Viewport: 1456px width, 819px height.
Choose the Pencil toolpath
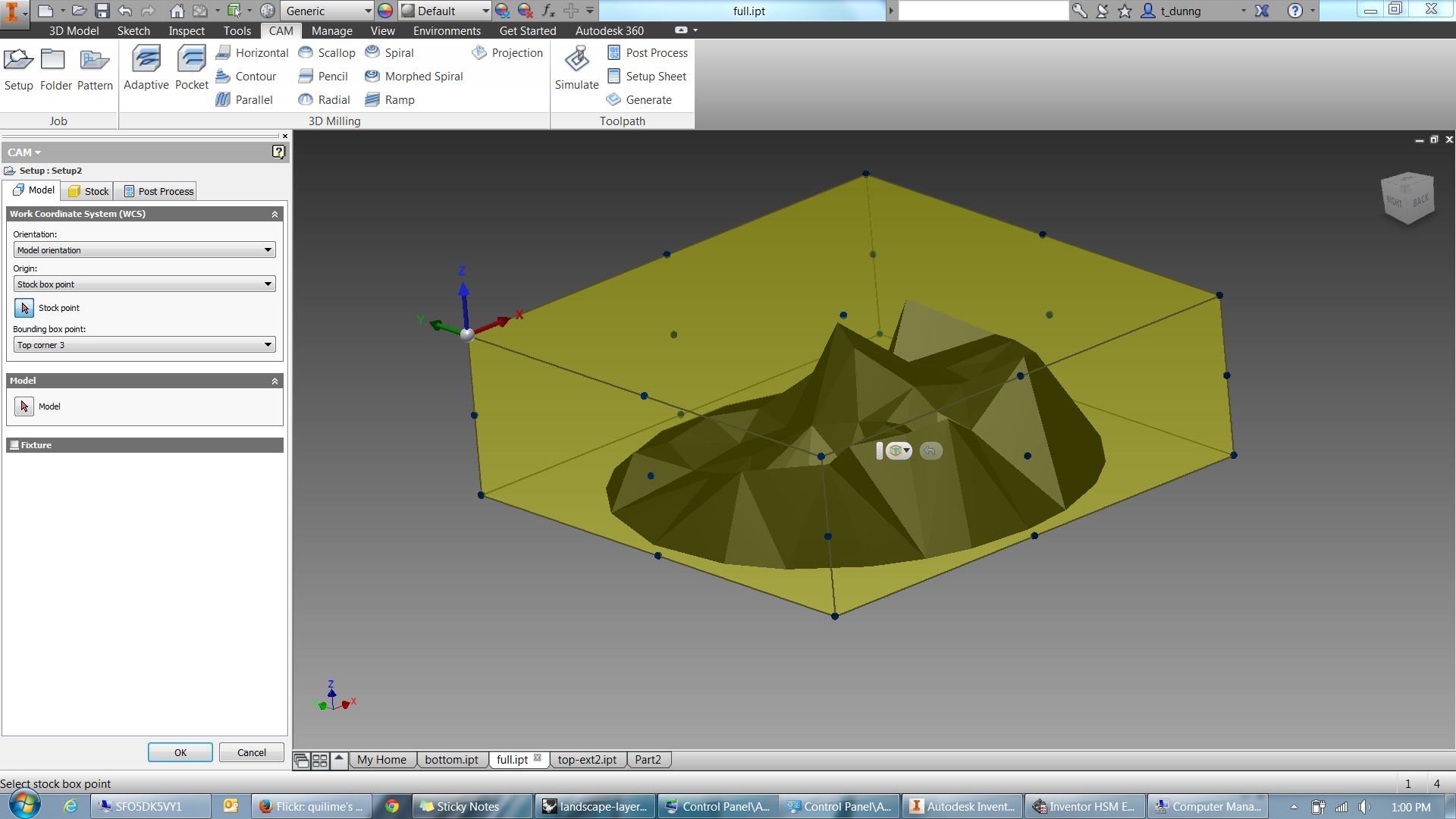tap(323, 76)
